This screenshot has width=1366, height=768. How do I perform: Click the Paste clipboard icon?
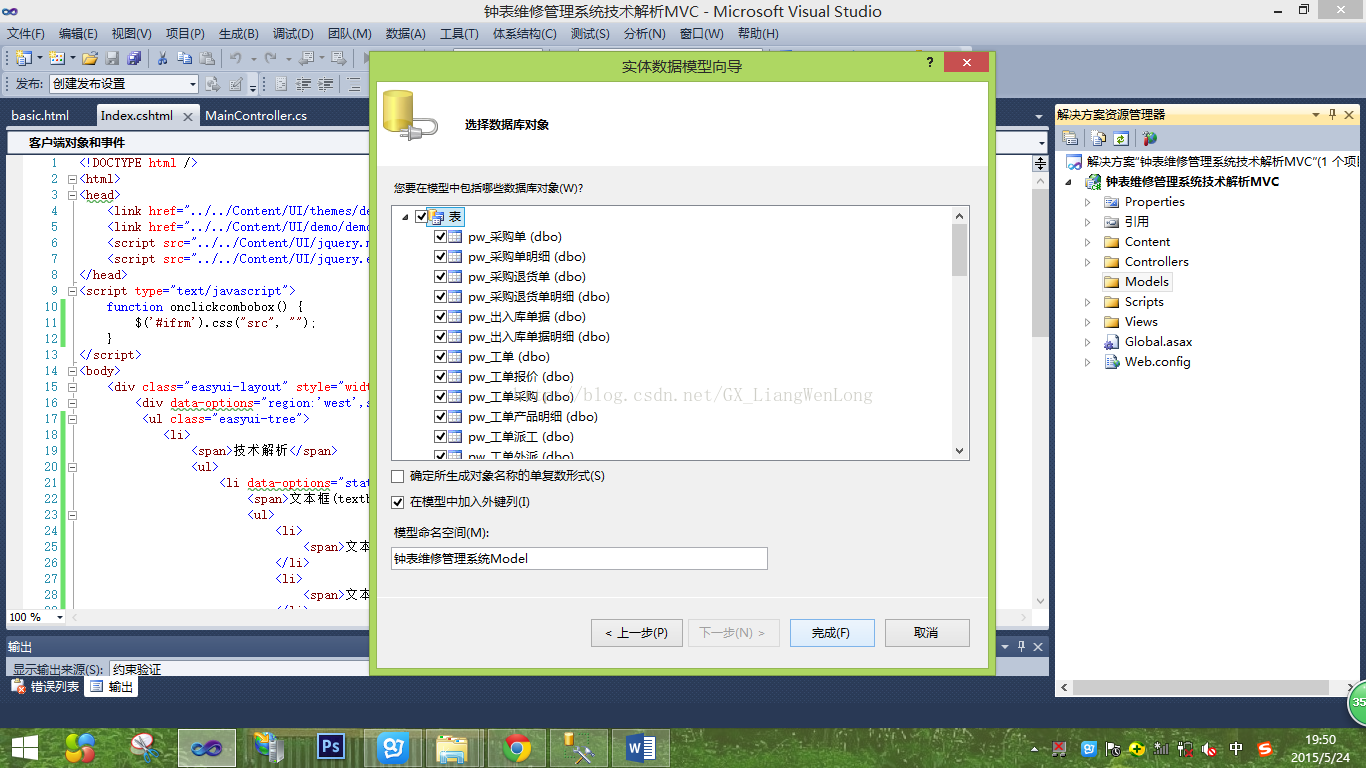(x=207, y=58)
